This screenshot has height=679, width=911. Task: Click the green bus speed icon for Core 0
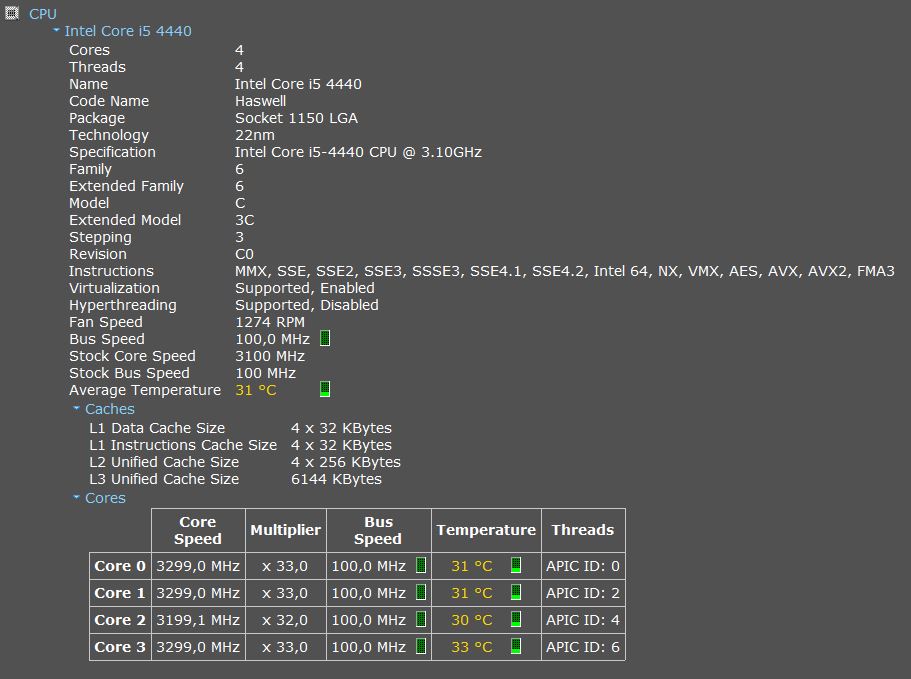(x=421, y=566)
